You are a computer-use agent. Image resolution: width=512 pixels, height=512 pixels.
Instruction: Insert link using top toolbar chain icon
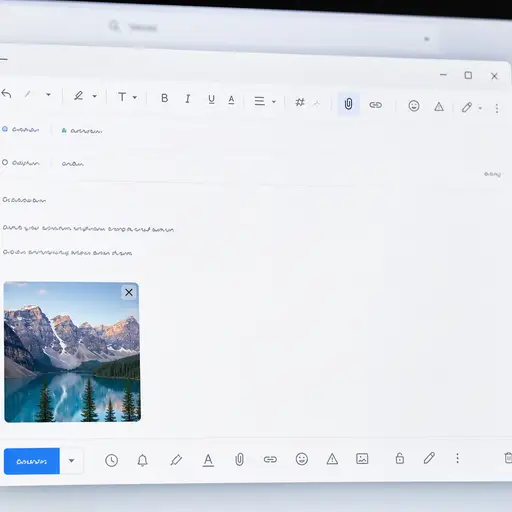tap(376, 105)
